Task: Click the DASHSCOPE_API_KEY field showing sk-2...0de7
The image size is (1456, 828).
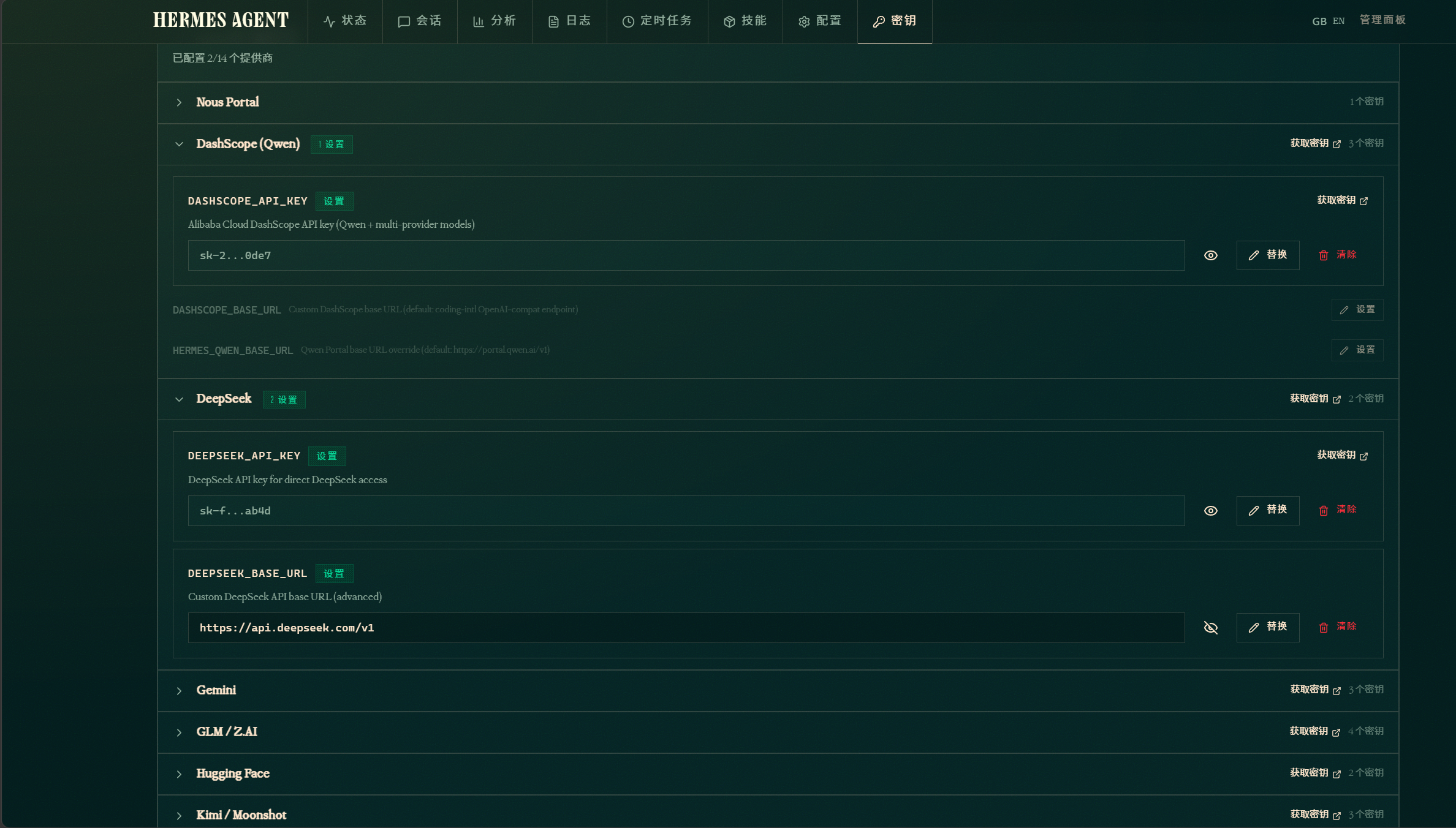Action: pyautogui.click(x=686, y=255)
